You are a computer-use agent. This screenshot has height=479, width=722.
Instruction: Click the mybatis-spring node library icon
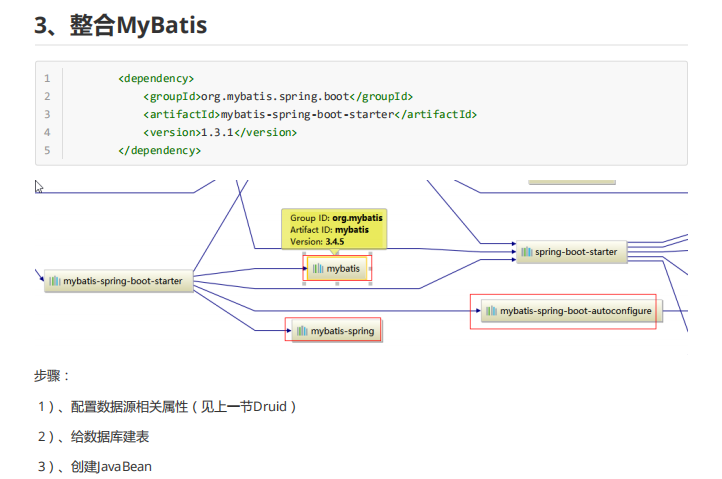pos(302,331)
